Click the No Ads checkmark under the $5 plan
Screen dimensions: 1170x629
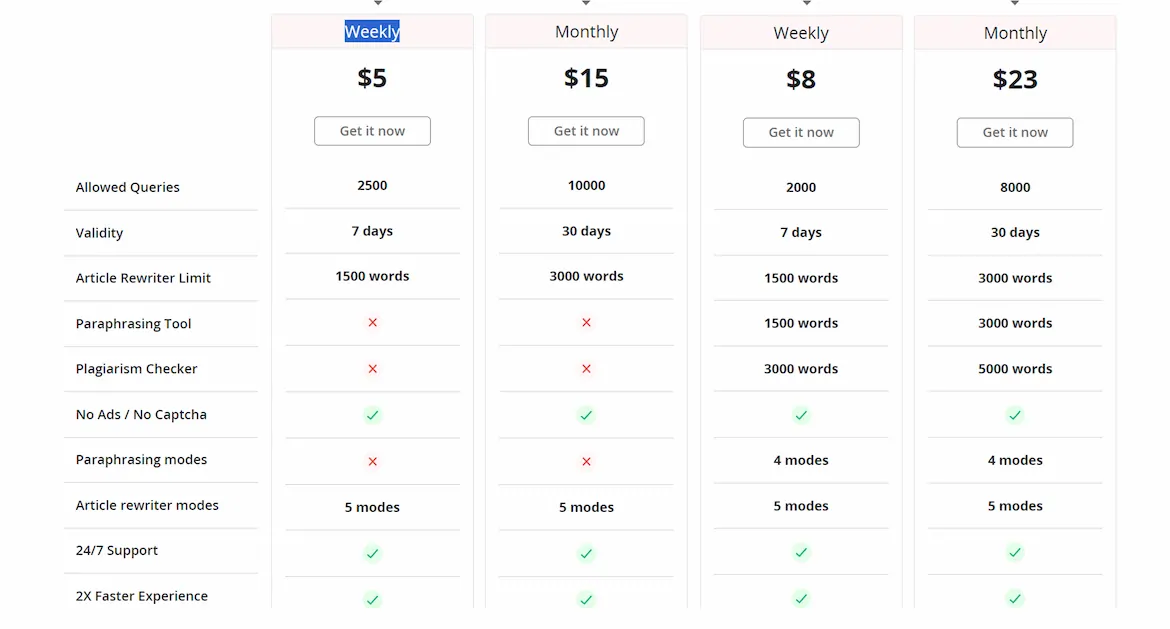373,415
